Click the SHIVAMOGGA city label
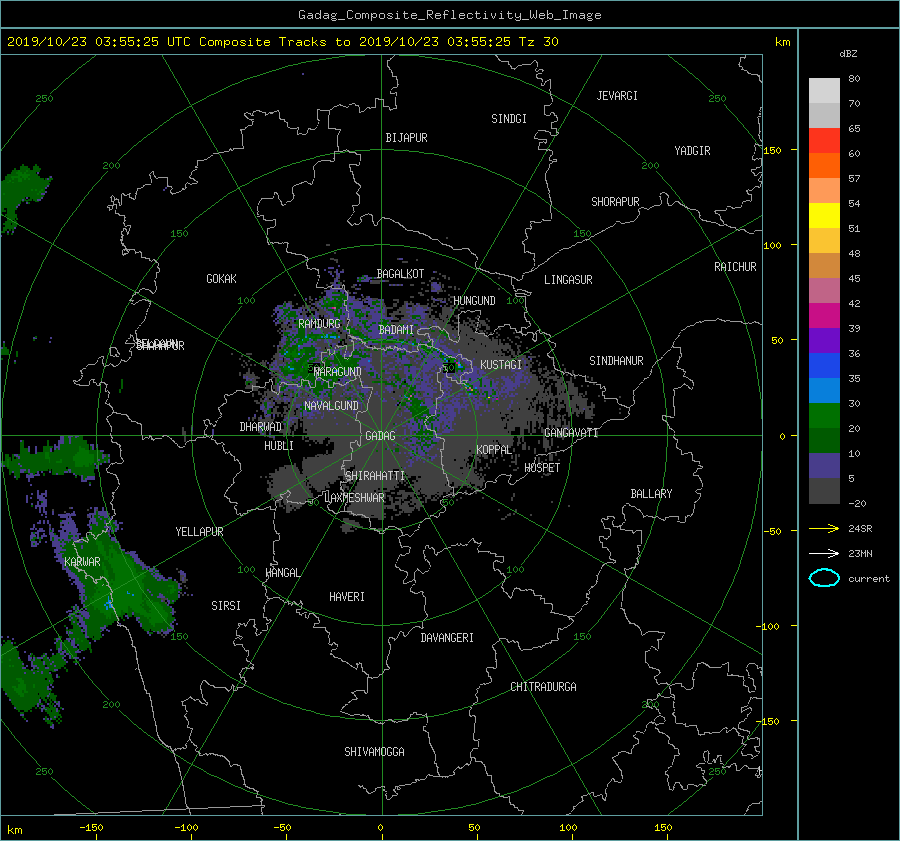Viewport: 900px width, 841px height. [x=374, y=752]
